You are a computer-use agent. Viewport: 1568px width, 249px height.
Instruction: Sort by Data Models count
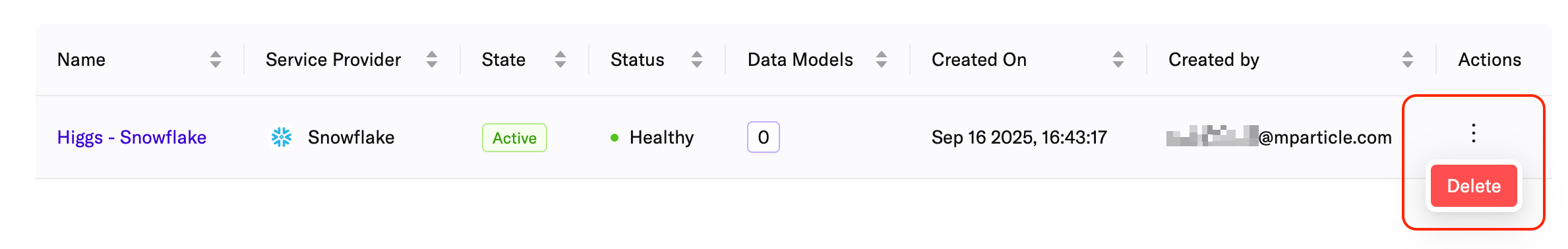pyautogui.click(x=881, y=60)
